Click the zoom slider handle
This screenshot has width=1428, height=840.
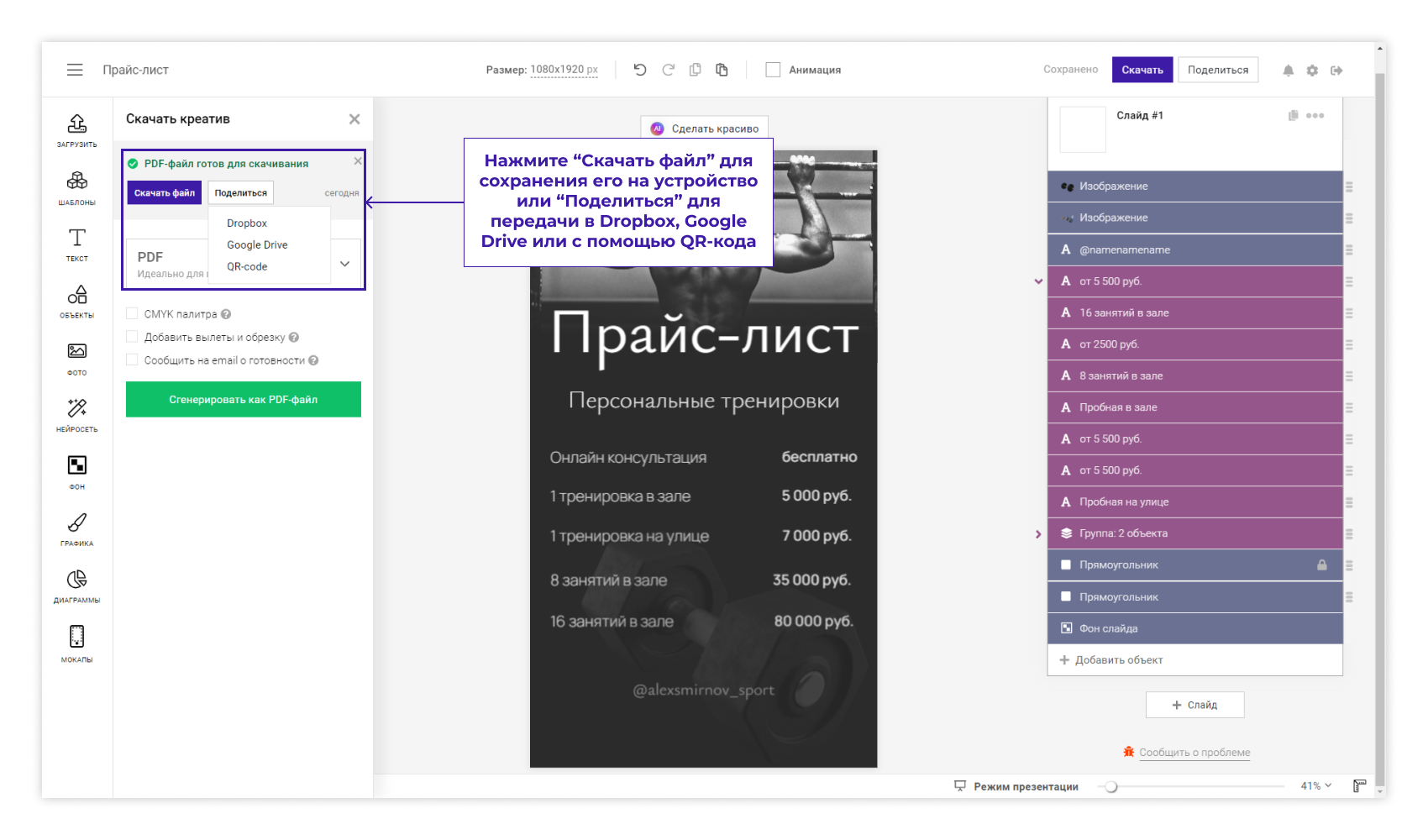tap(1111, 787)
